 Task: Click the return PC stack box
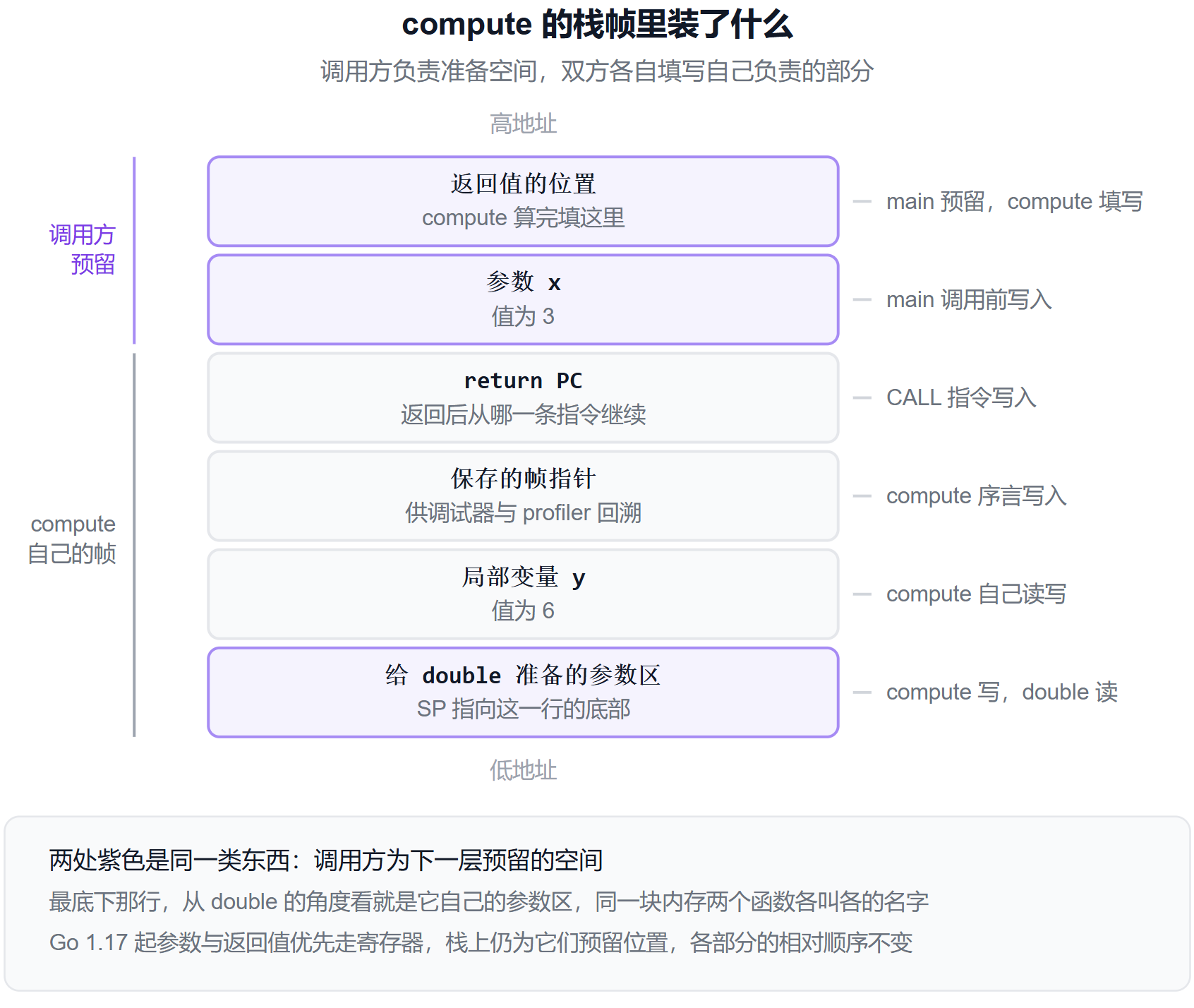[523, 397]
